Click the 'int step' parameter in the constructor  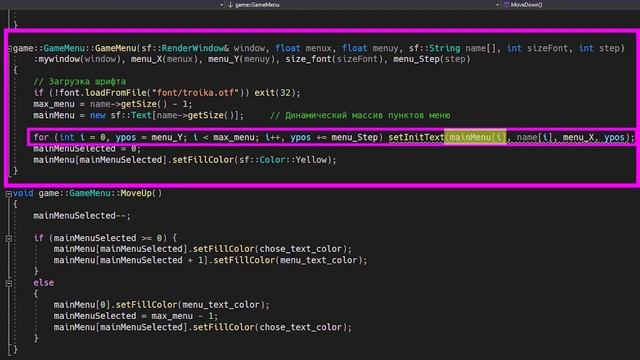click(599, 48)
